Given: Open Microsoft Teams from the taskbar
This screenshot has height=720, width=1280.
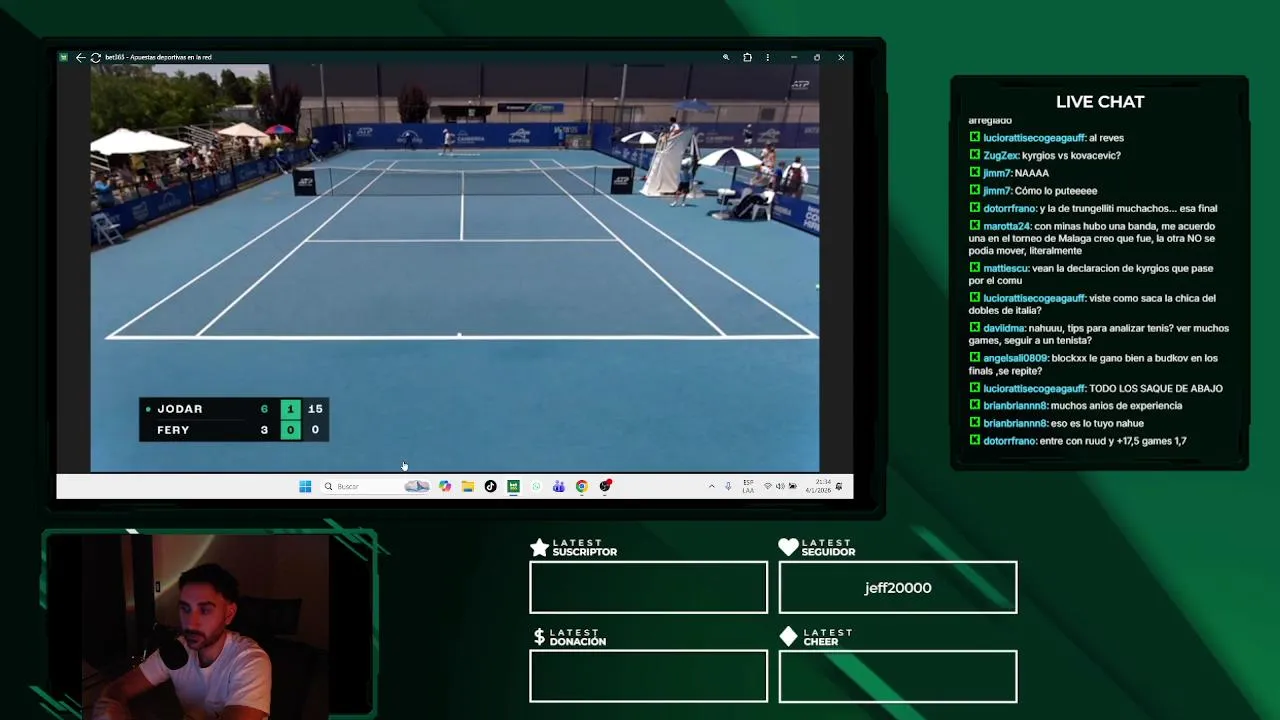Looking at the screenshot, I should 558,486.
